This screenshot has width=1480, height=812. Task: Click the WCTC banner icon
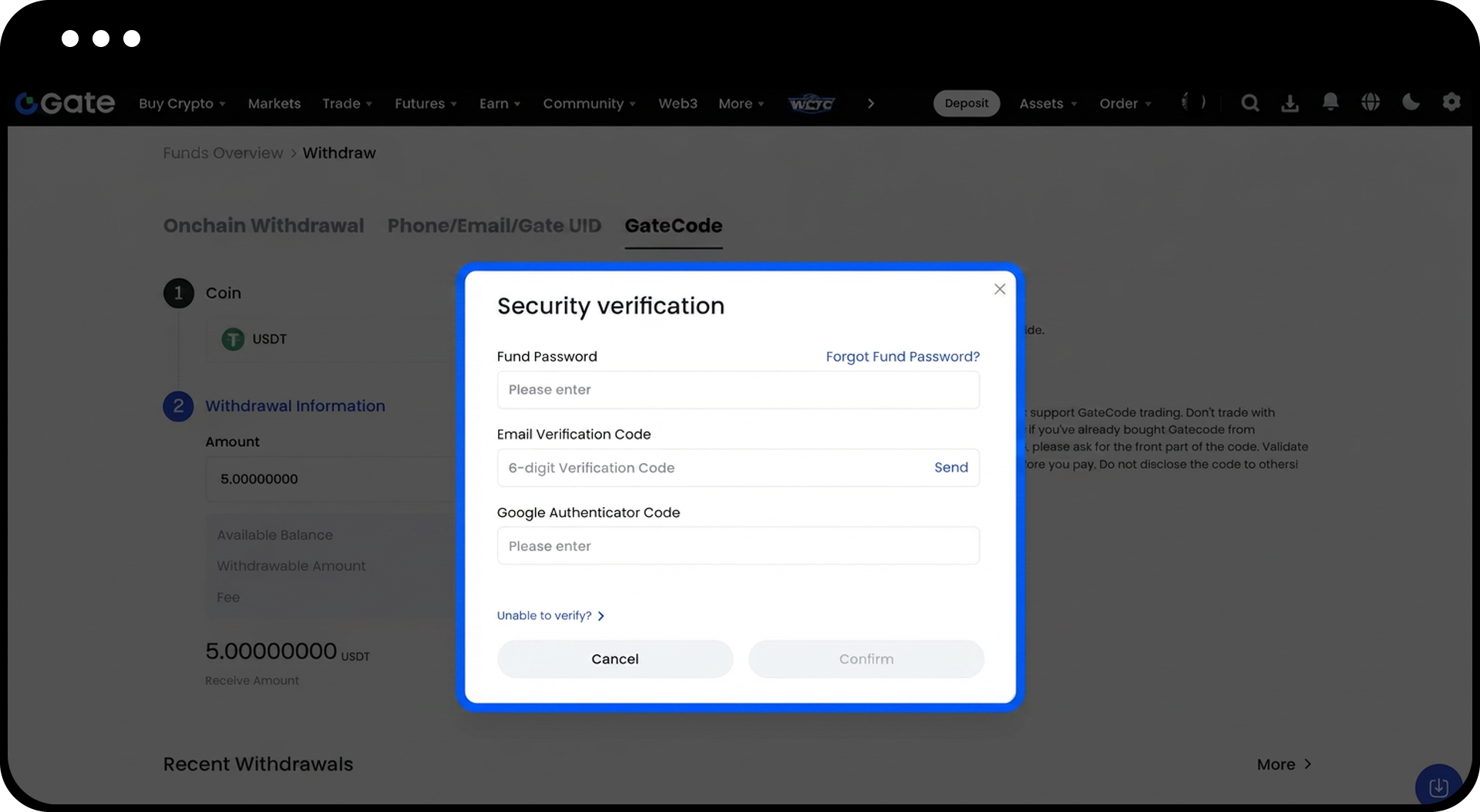[x=811, y=103]
